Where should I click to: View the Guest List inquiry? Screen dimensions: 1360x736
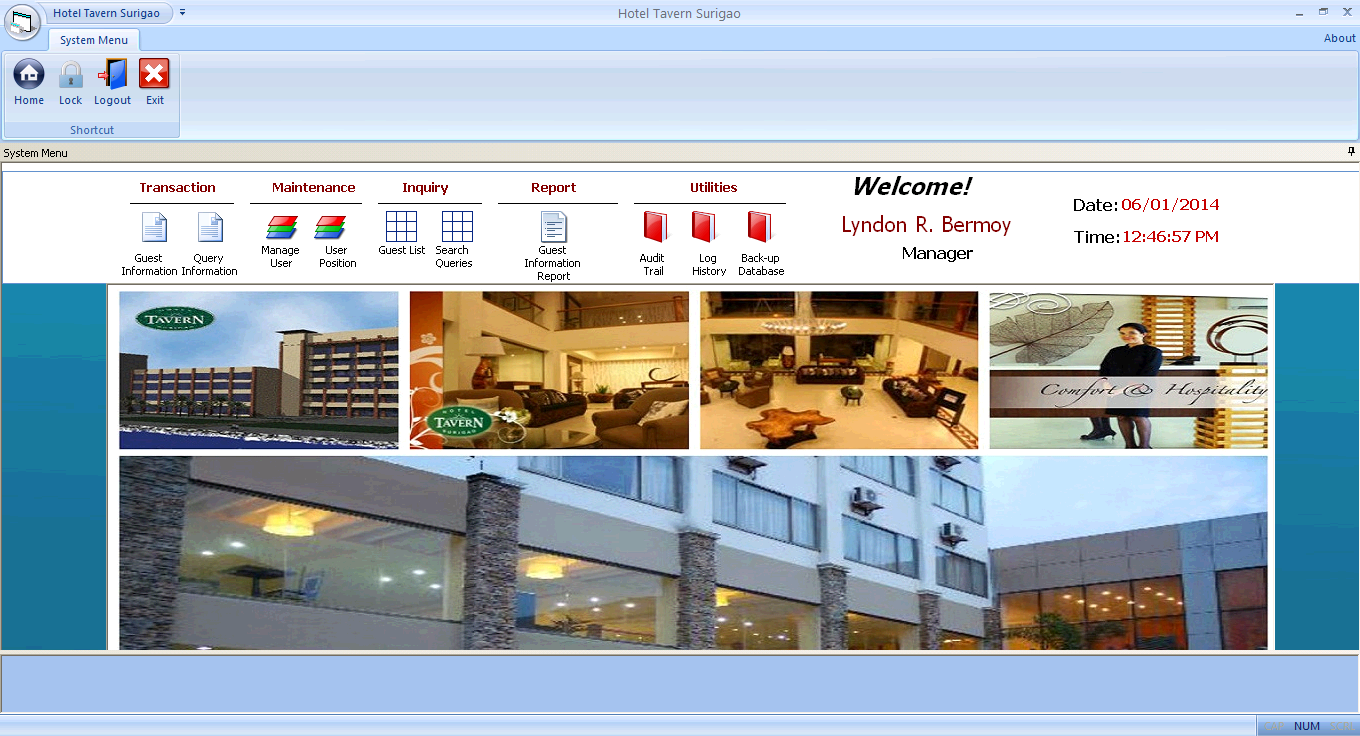click(401, 227)
